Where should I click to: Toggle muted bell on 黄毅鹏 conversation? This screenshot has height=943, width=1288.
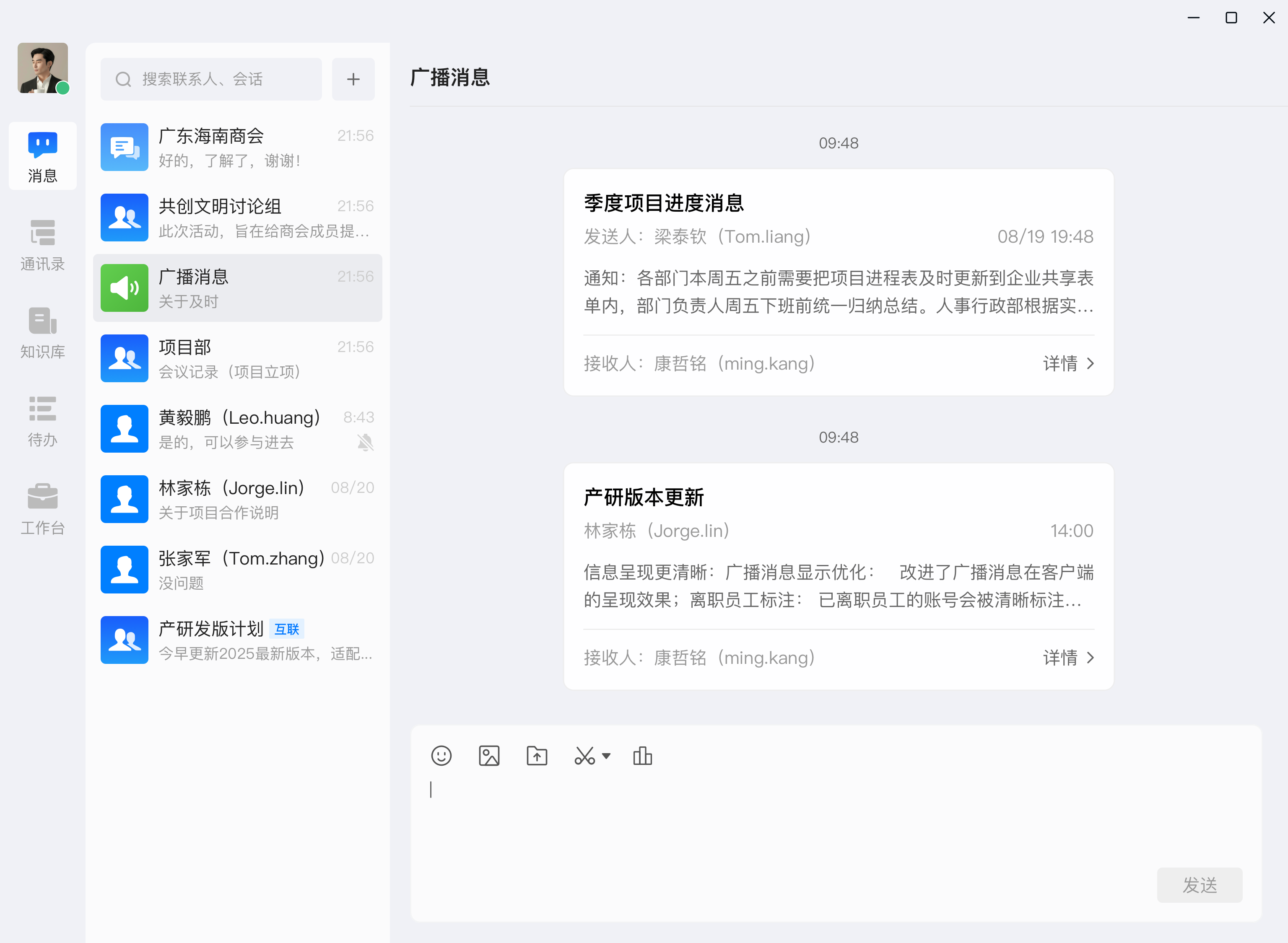pos(365,443)
